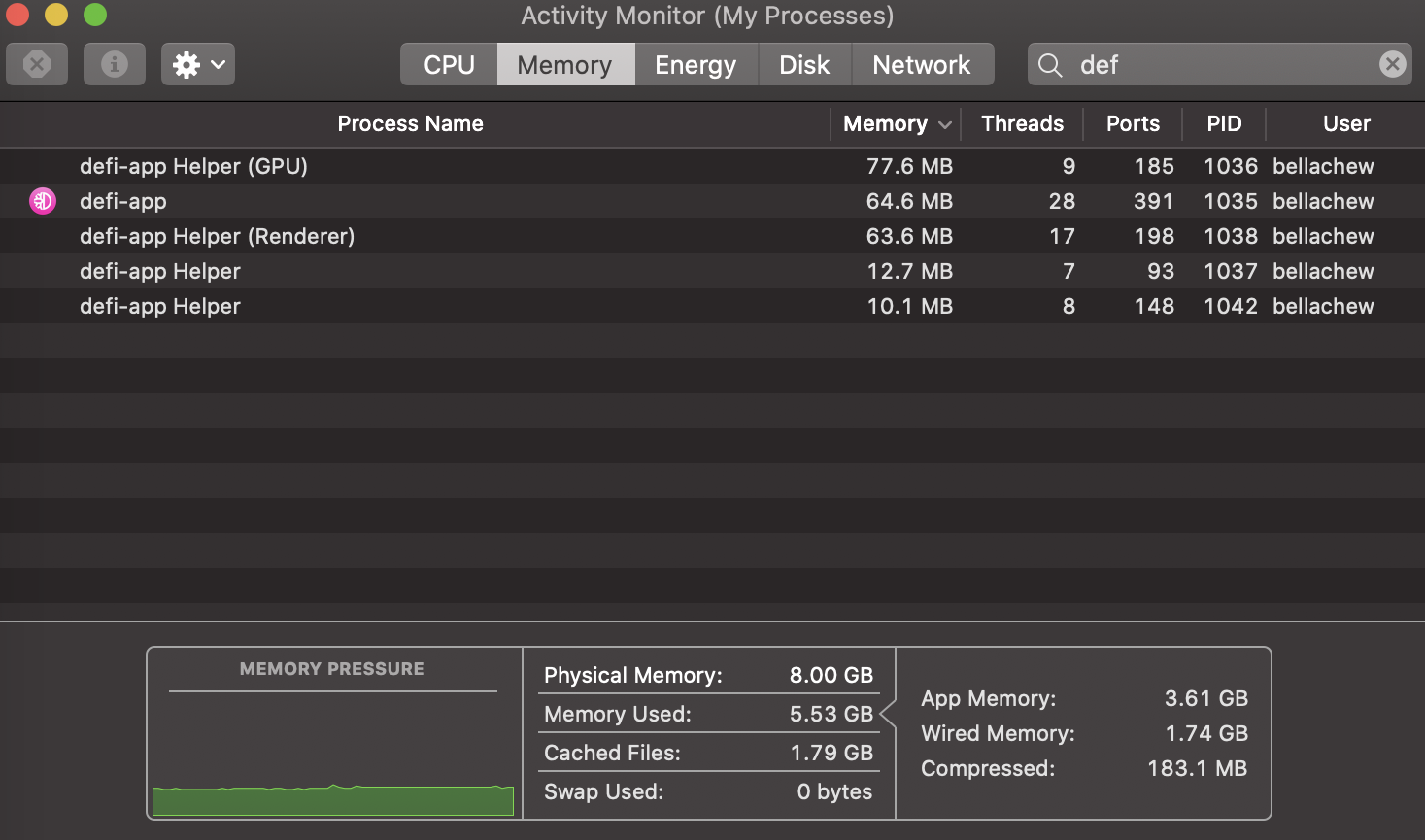Toggle Memory column sort direction arrow
Screen dimensions: 1425x840
(x=945, y=124)
